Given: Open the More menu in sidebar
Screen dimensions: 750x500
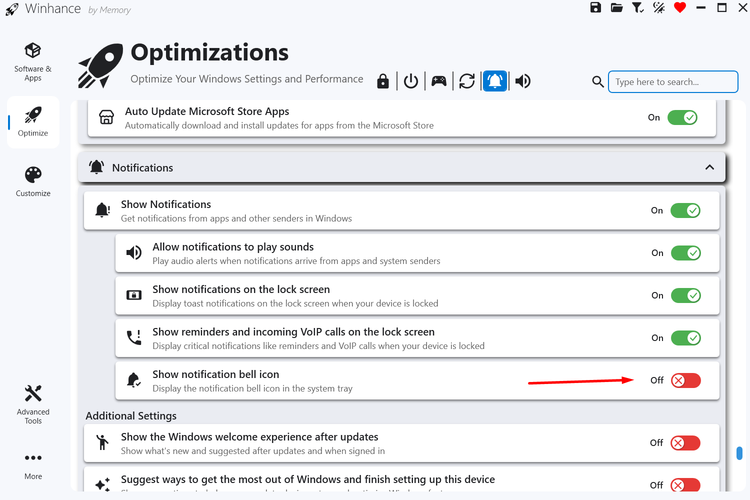Looking at the screenshot, I should coord(33,464).
